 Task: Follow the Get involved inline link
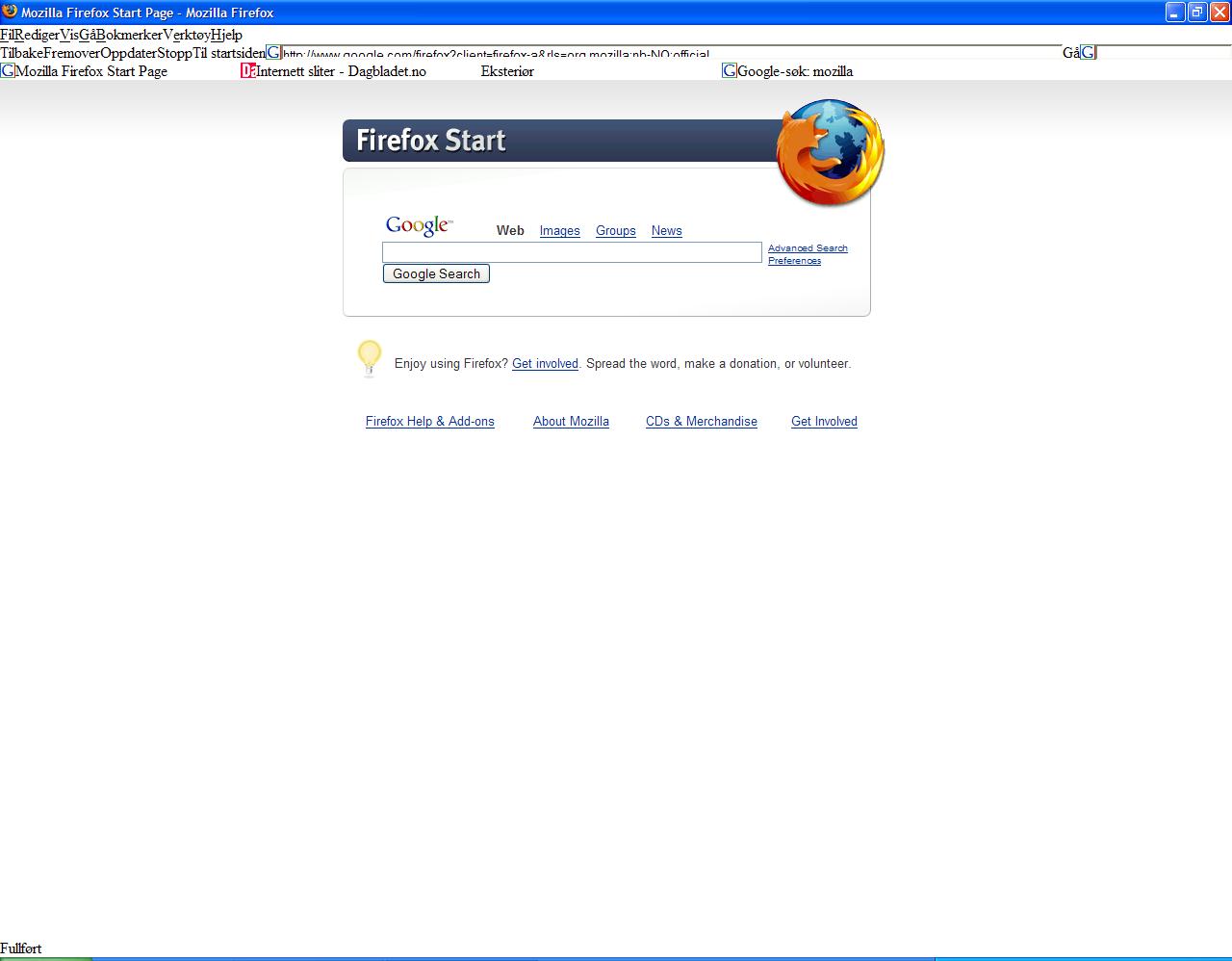[545, 364]
